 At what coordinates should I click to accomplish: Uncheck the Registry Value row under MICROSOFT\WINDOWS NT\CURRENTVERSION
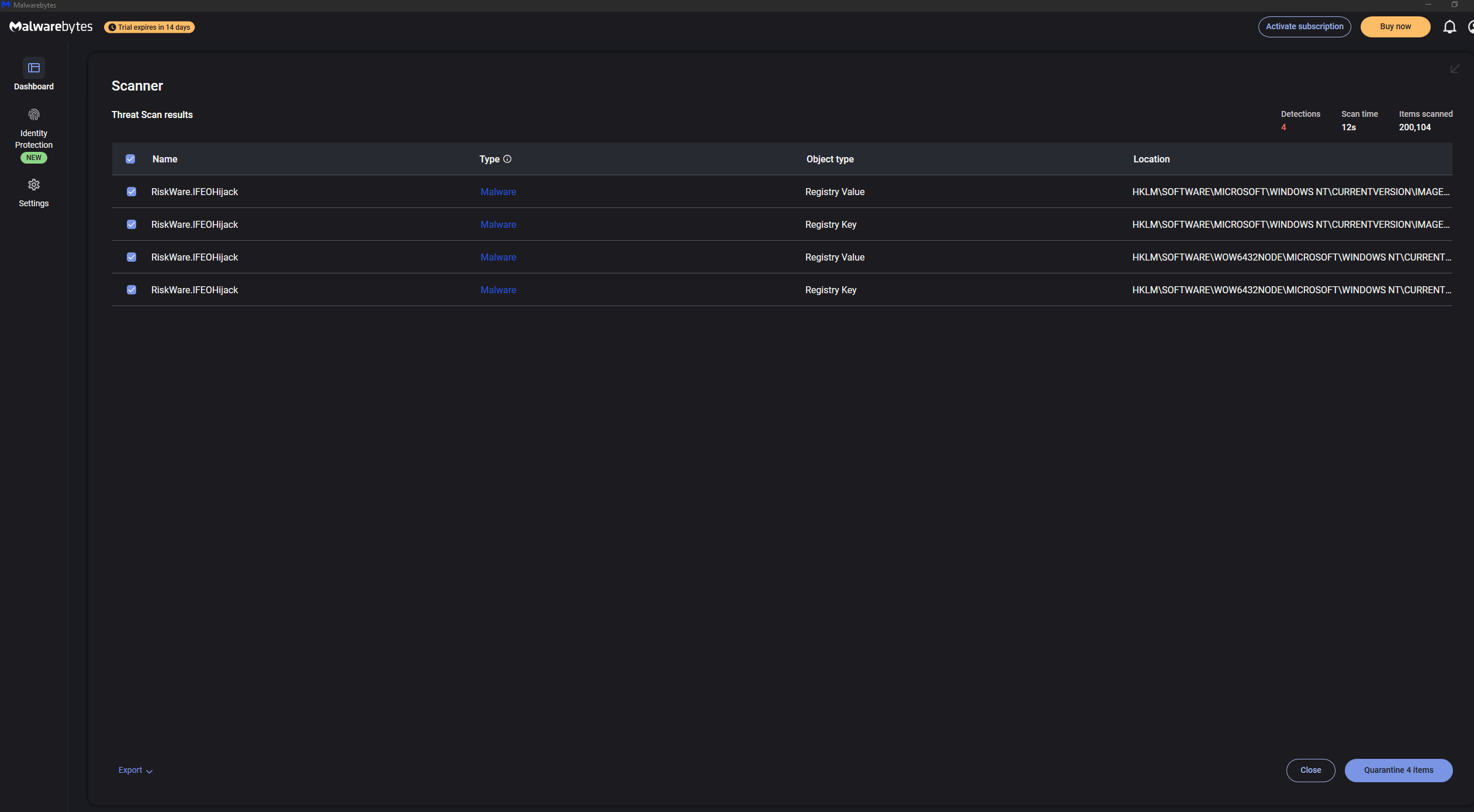(x=132, y=192)
